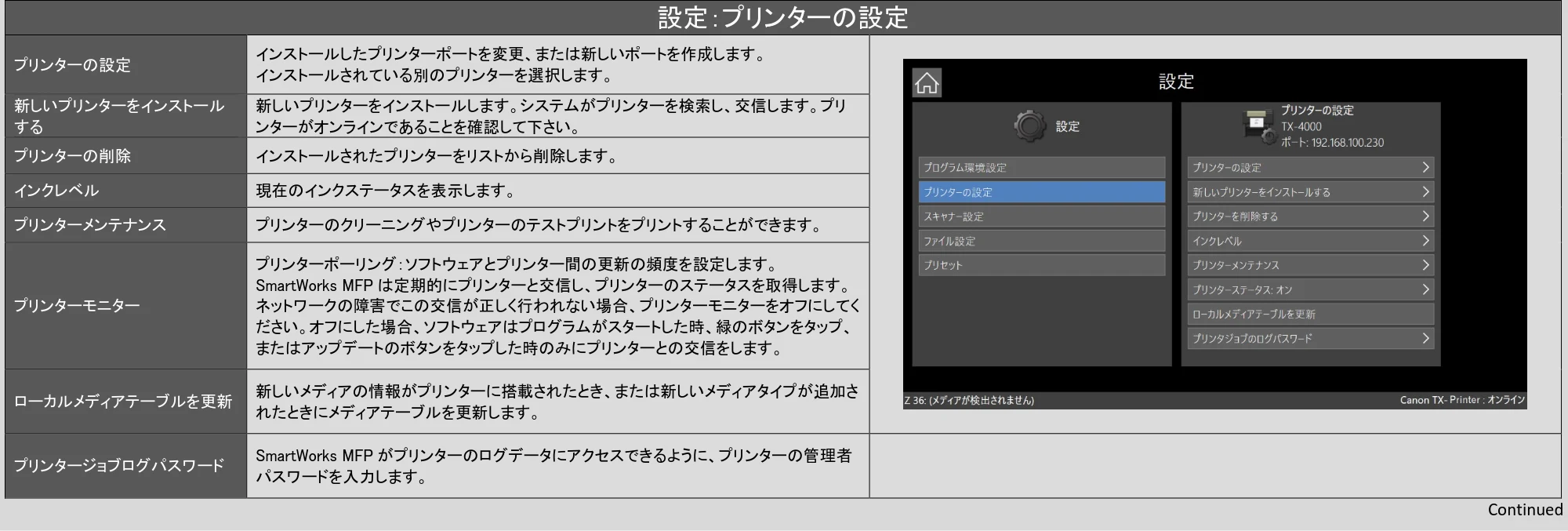
Task: Expand chevron on インクレベル row
Action: coord(1425,241)
